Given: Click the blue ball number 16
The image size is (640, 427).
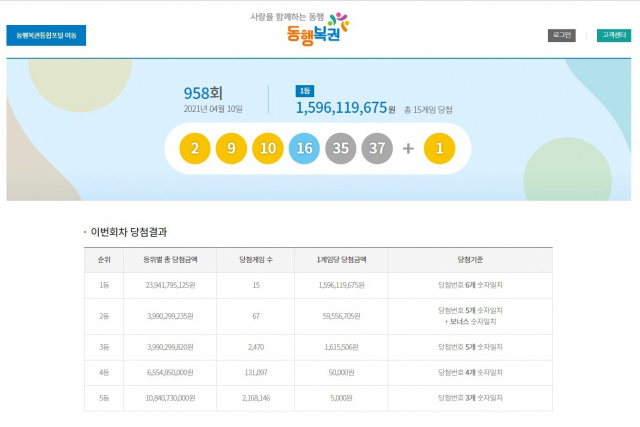Looking at the screenshot, I should [x=304, y=148].
